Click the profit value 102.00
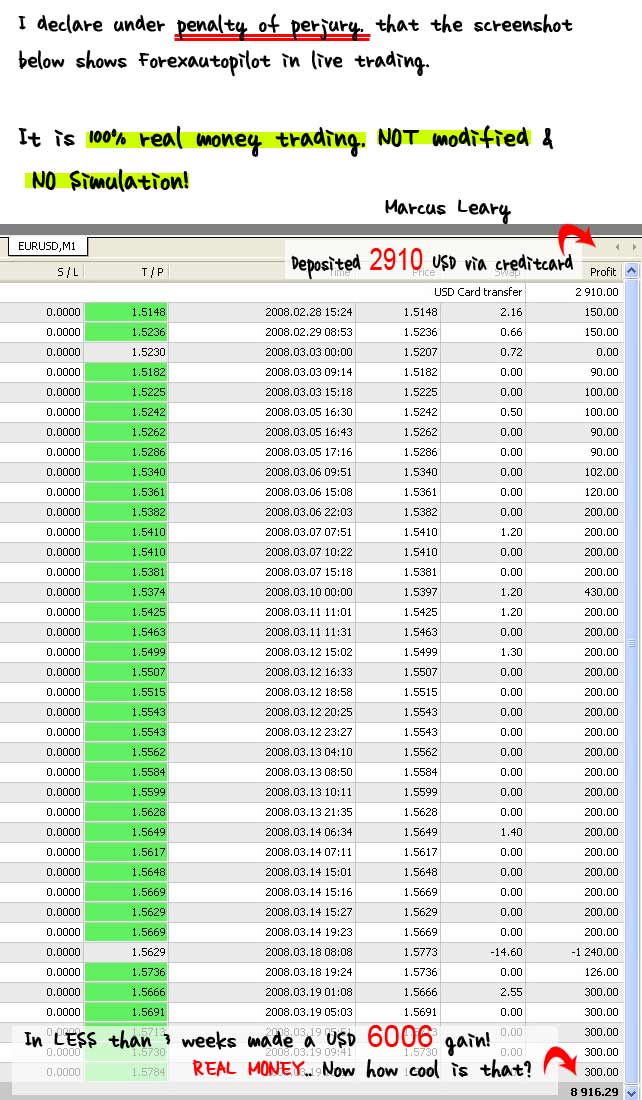This screenshot has width=642, height=1100. tap(601, 471)
